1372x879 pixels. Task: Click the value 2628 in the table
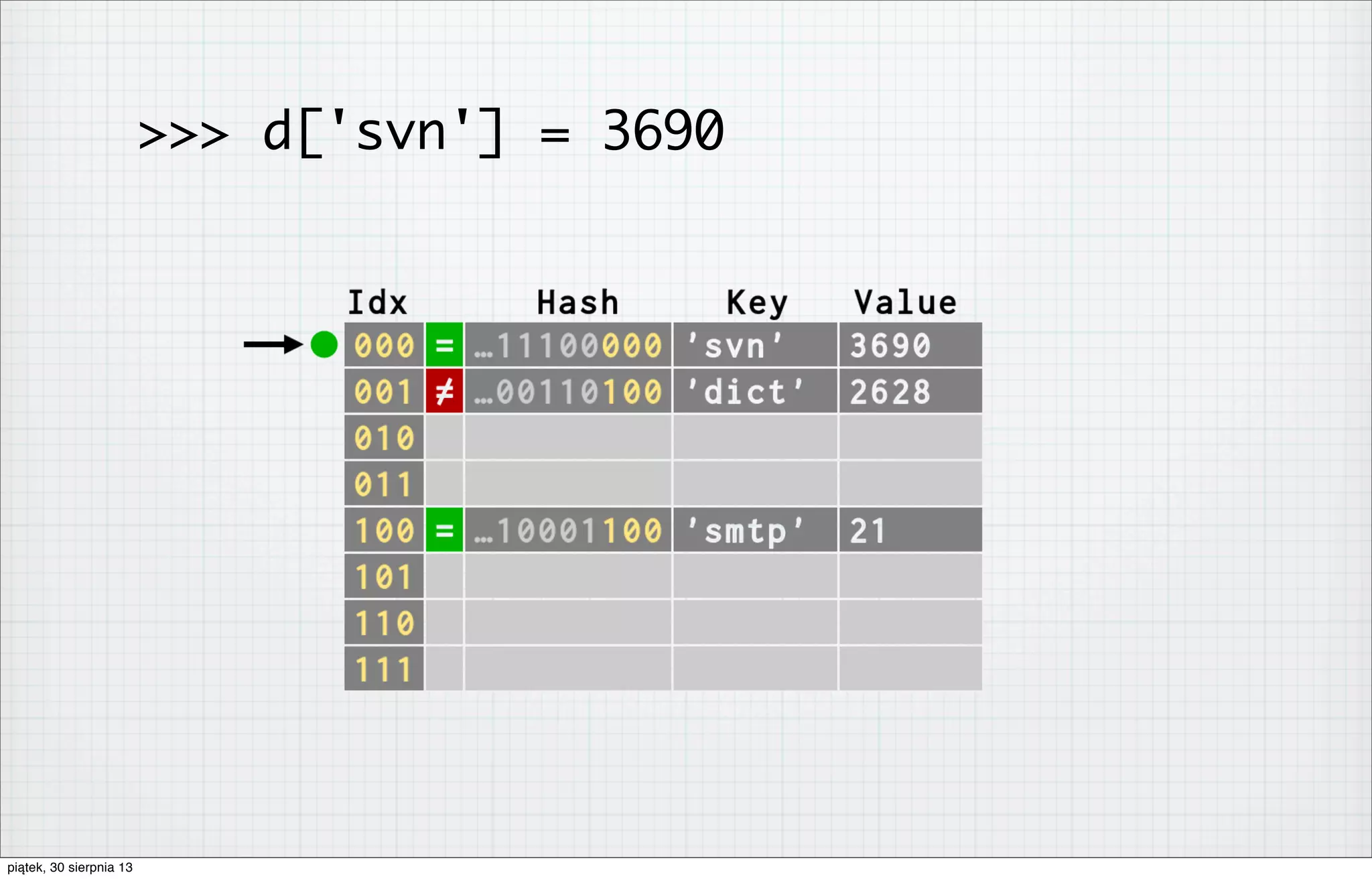point(890,391)
